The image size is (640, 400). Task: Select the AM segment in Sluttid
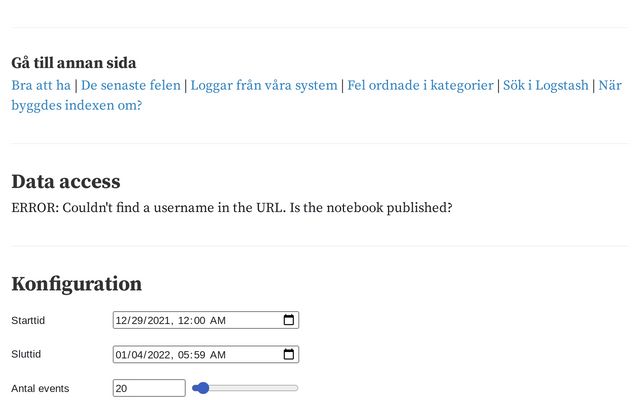[218, 355]
